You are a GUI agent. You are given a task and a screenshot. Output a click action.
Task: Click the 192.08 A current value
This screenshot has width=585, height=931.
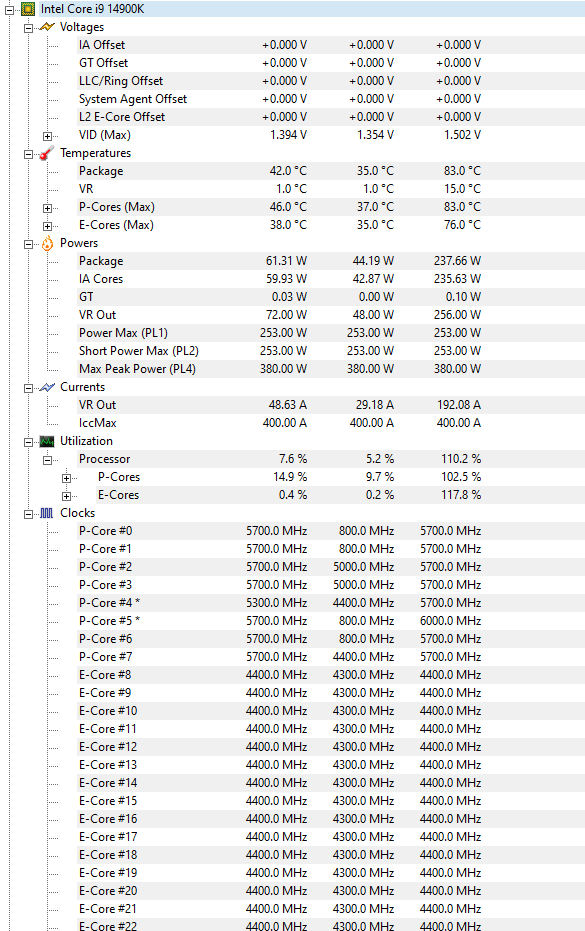click(x=458, y=405)
